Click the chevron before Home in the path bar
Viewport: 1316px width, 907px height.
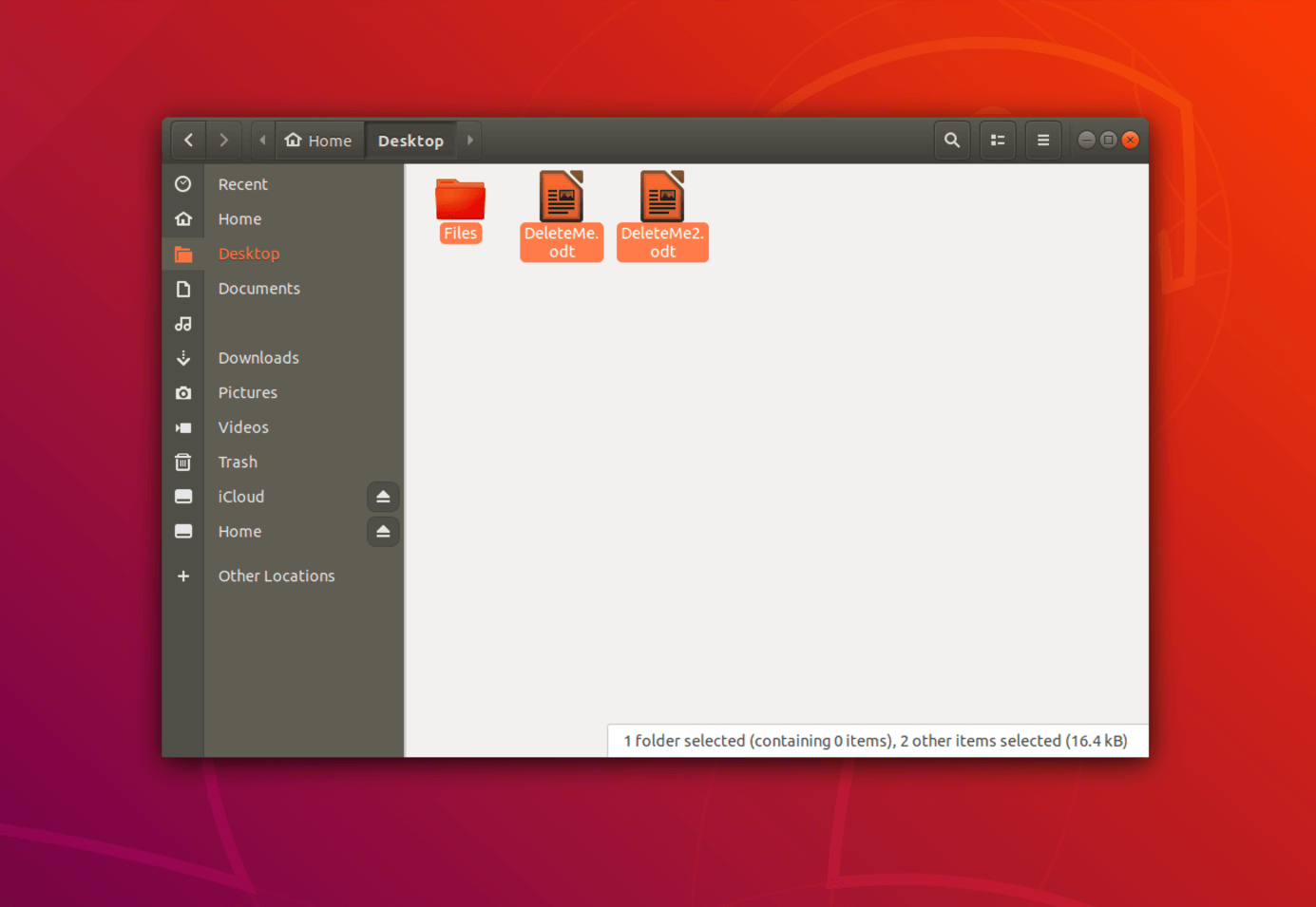pyautogui.click(x=262, y=140)
